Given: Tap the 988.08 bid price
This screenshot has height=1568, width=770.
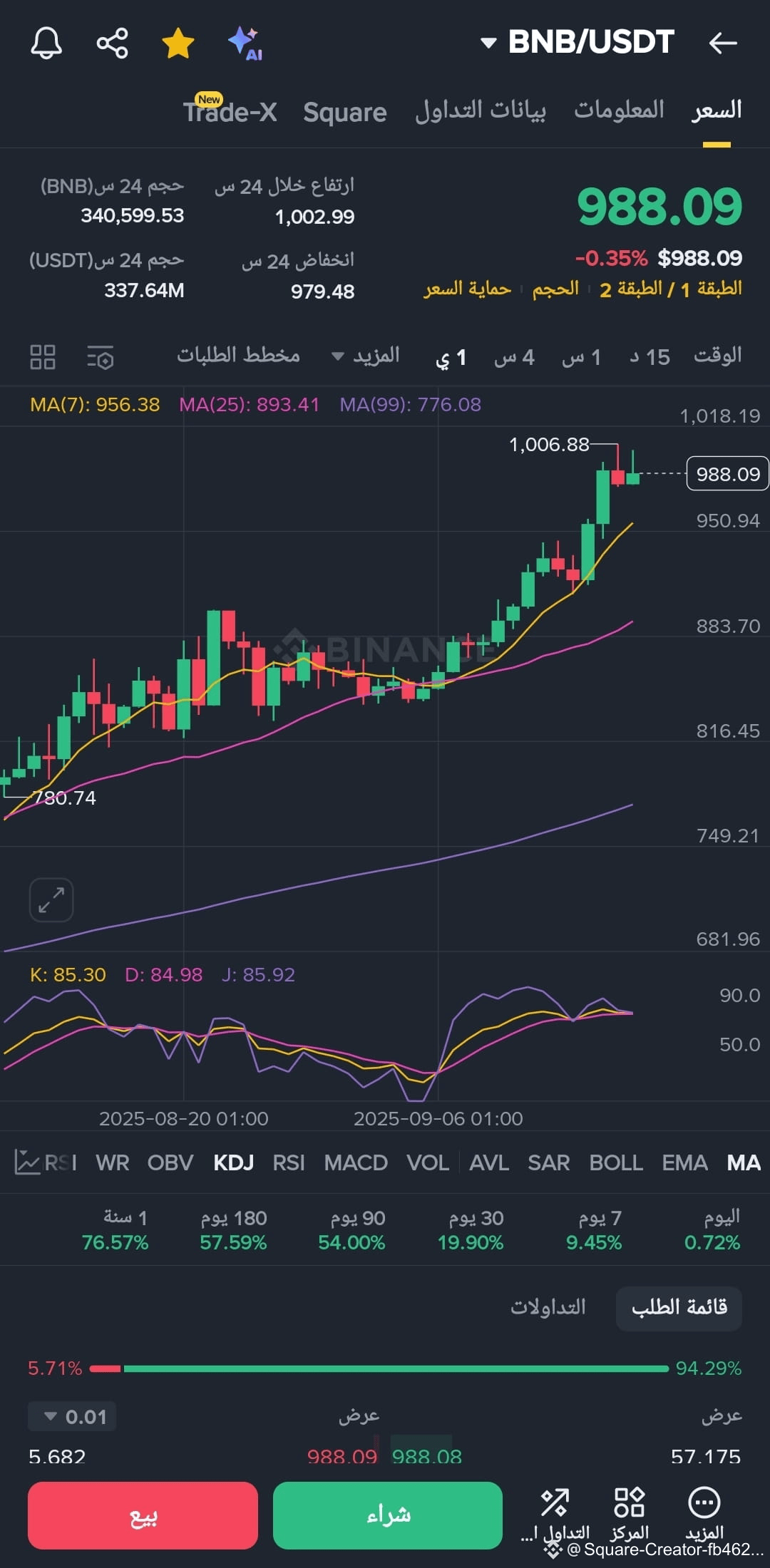Looking at the screenshot, I should [427, 1456].
